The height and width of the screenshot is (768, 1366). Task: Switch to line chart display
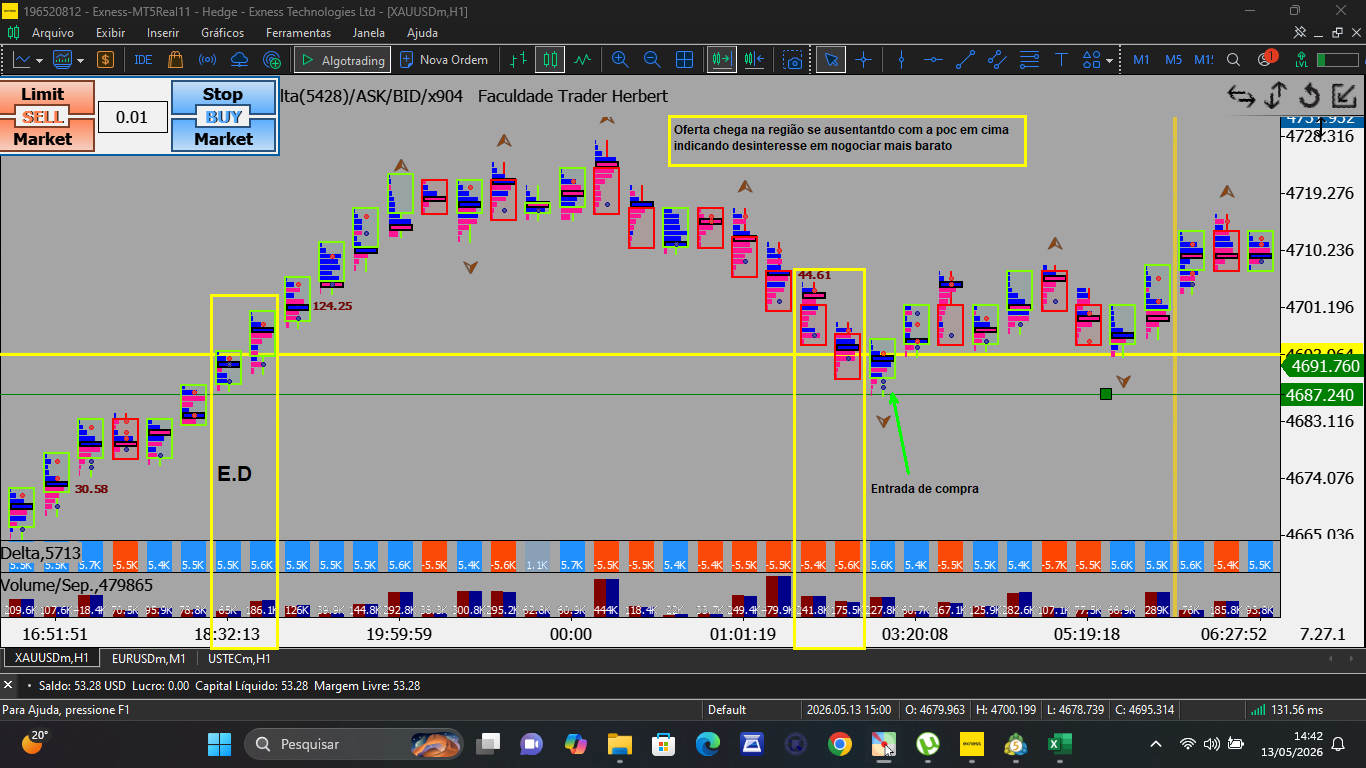pos(582,60)
